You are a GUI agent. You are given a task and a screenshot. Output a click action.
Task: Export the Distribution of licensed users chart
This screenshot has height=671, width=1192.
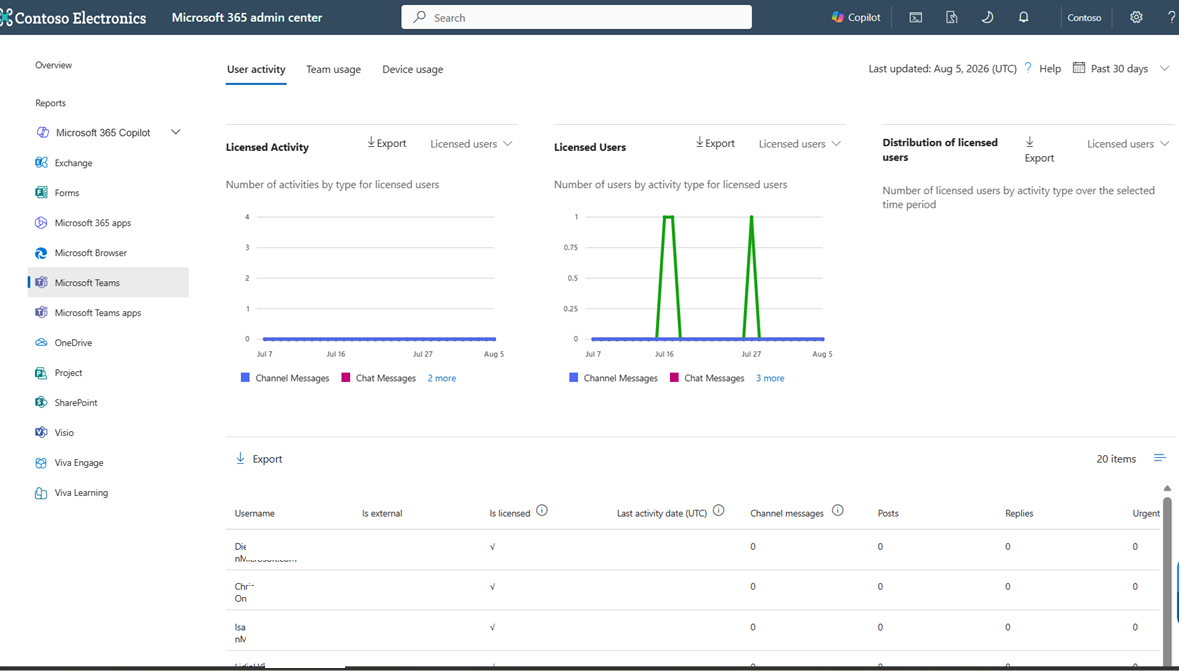click(x=1039, y=150)
